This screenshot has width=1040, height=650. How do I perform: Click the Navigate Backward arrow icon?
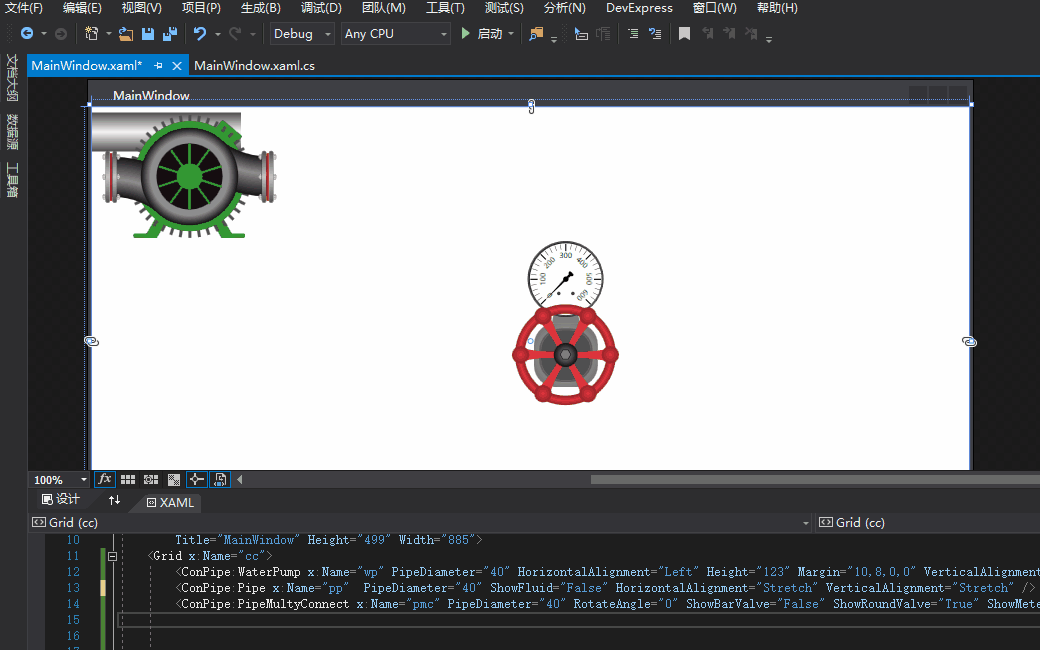tap(27, 33)
